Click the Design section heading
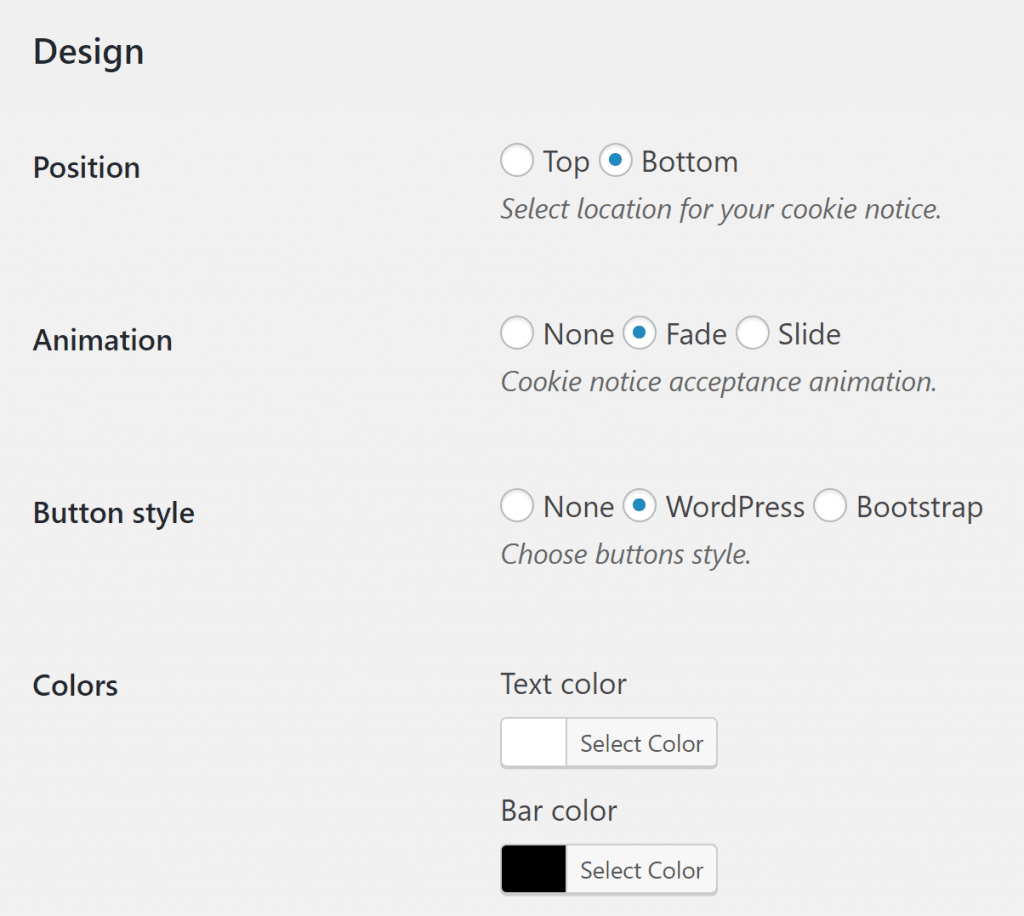This screenshot has height=916, width=1024. click(x=88, y=51)
